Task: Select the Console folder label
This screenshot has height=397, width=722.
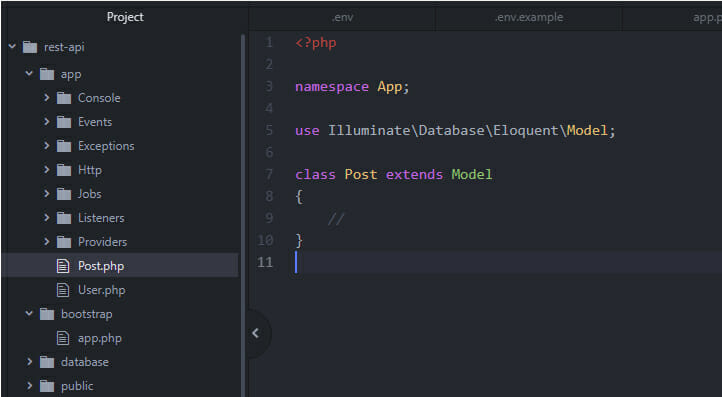Action: pyautogui.click(x=99, y=98)
